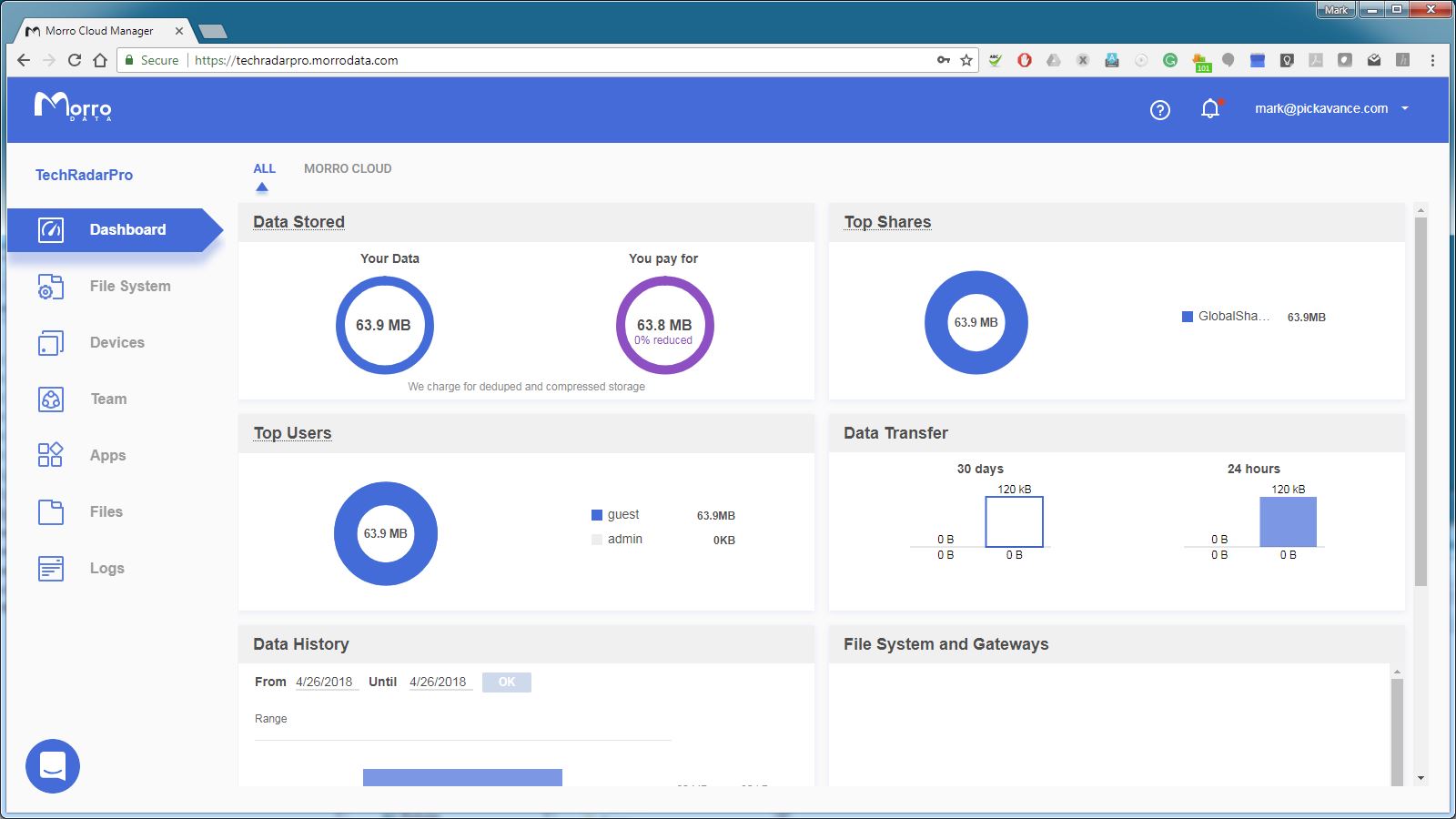Click the File System gear icon
The height and width of the screenshot is (819, 1456).
coord(51,287)
